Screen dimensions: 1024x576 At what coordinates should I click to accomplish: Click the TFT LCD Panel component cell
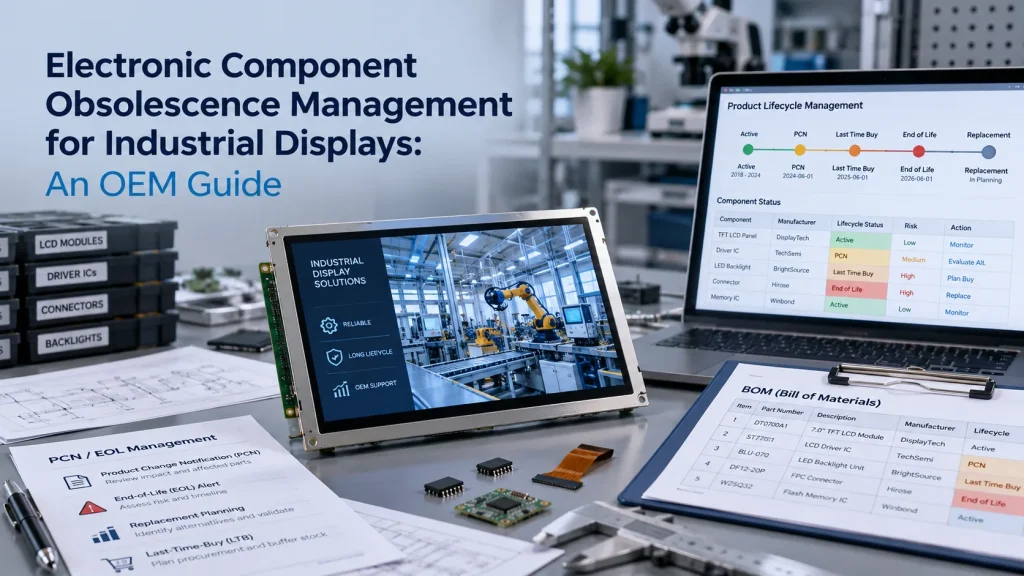tap(737, 235)
